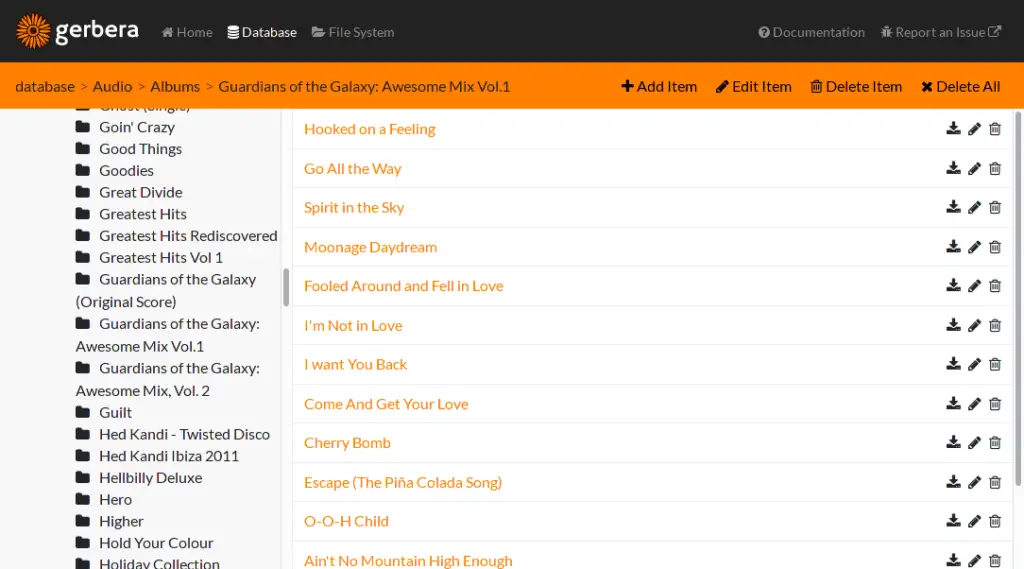Edit the Go All the Way item

coord(974,169)
